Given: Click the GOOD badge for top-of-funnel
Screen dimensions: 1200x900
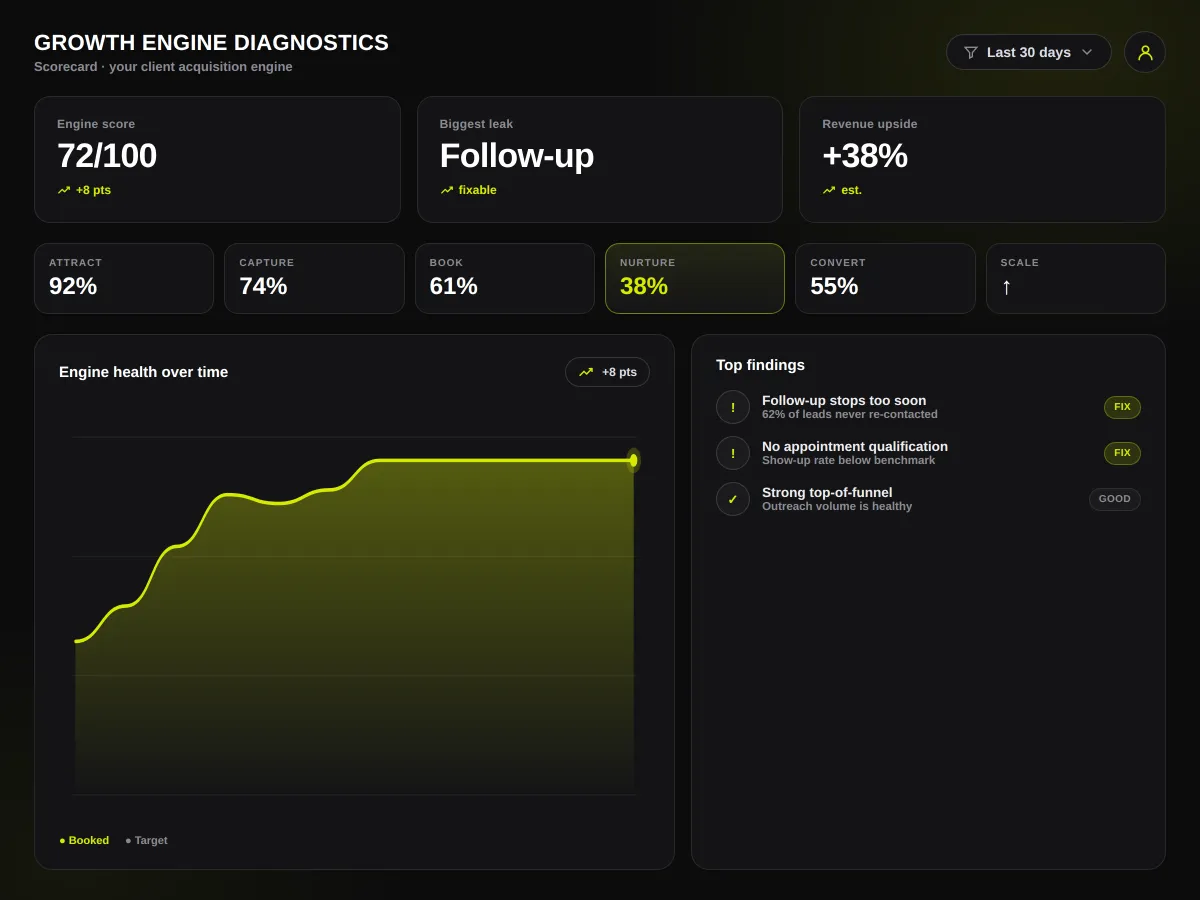Looking at the screenshot, I should point(1115,499).
